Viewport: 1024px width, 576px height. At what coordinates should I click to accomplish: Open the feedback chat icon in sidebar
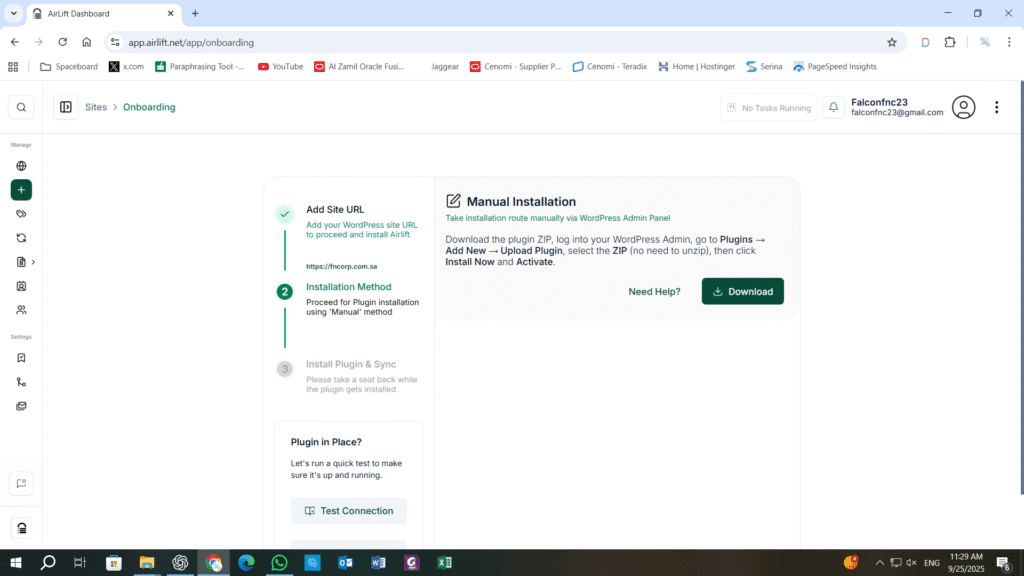pos(21,483)
